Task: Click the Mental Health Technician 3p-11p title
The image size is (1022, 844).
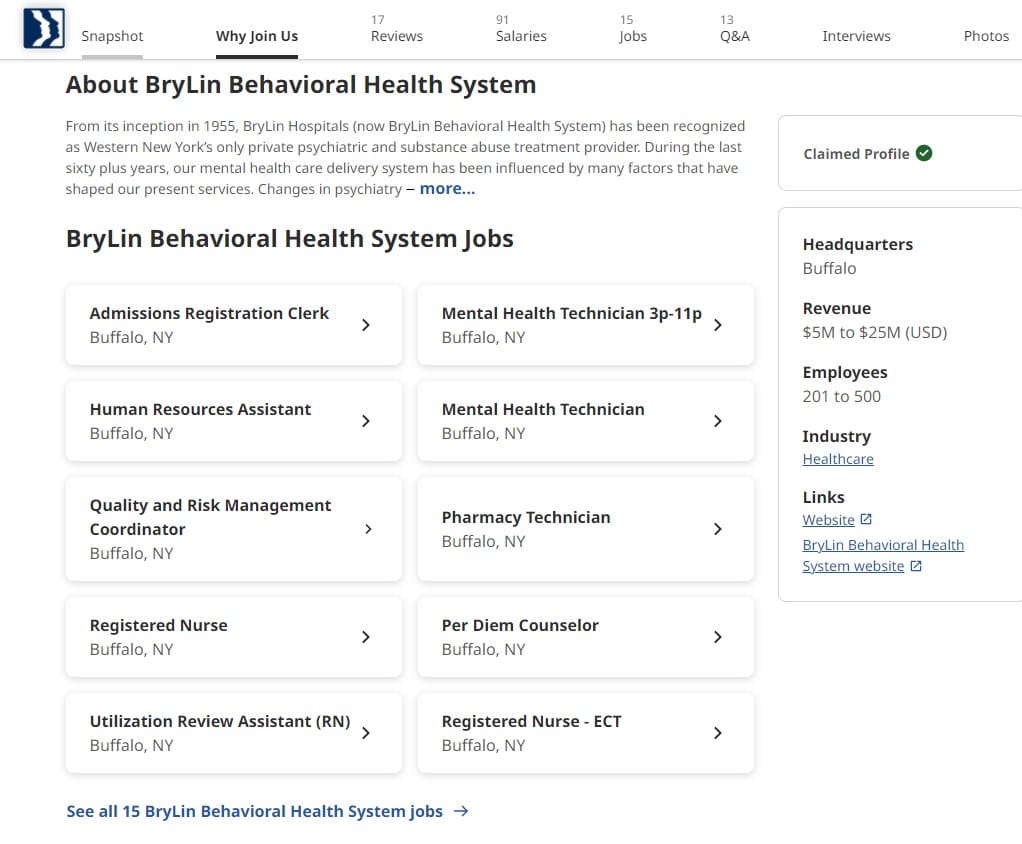Action: [572, 313]
